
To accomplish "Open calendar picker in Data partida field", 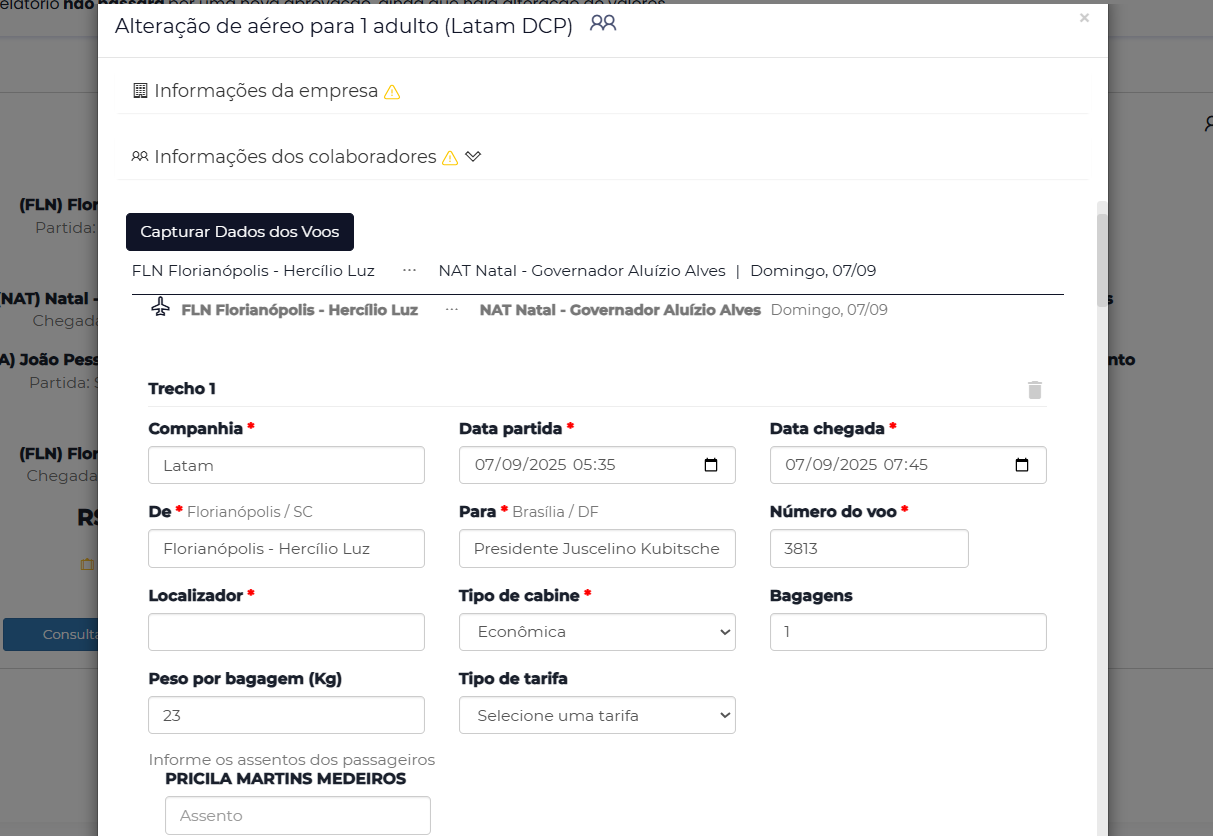I will [x=711, y=465].
